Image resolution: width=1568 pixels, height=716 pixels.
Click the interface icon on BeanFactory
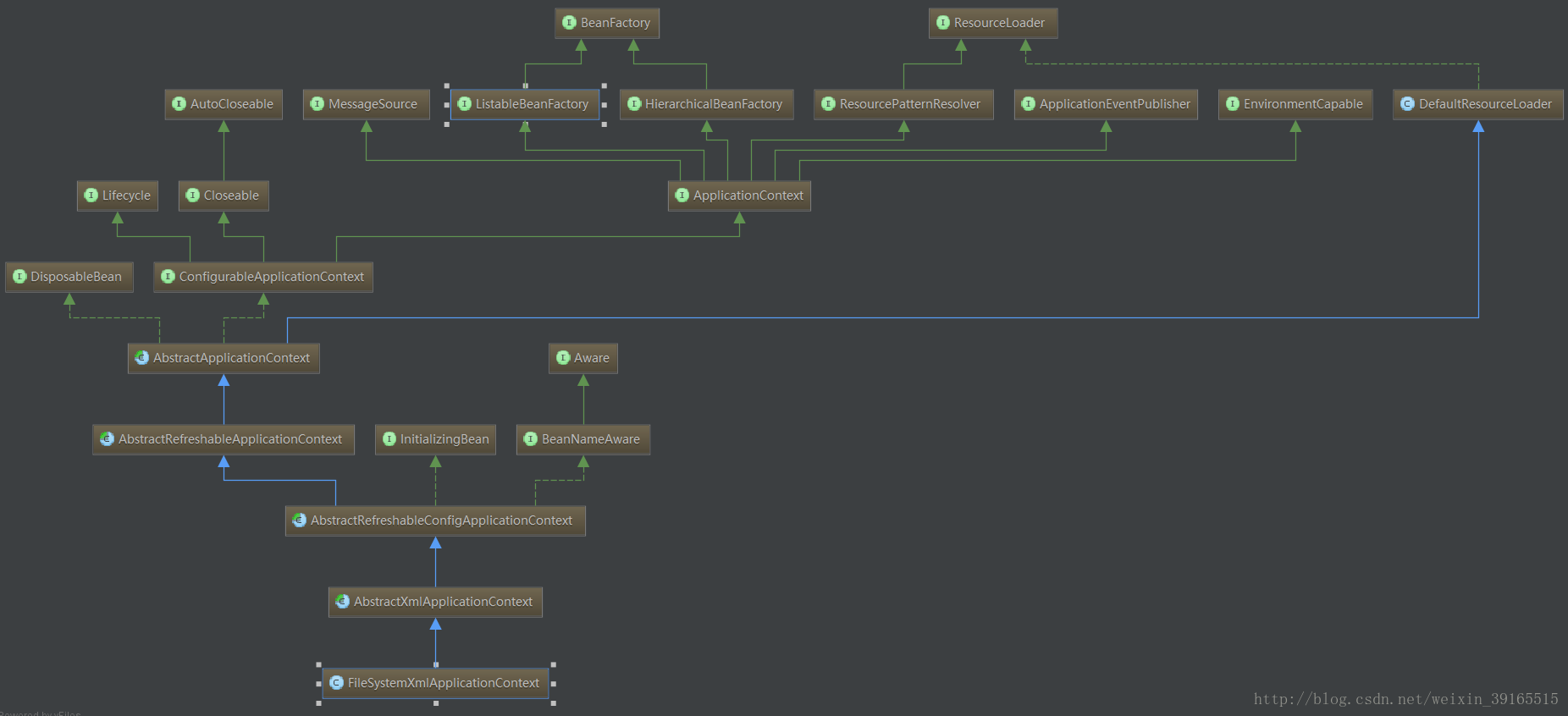coord(570,23)
